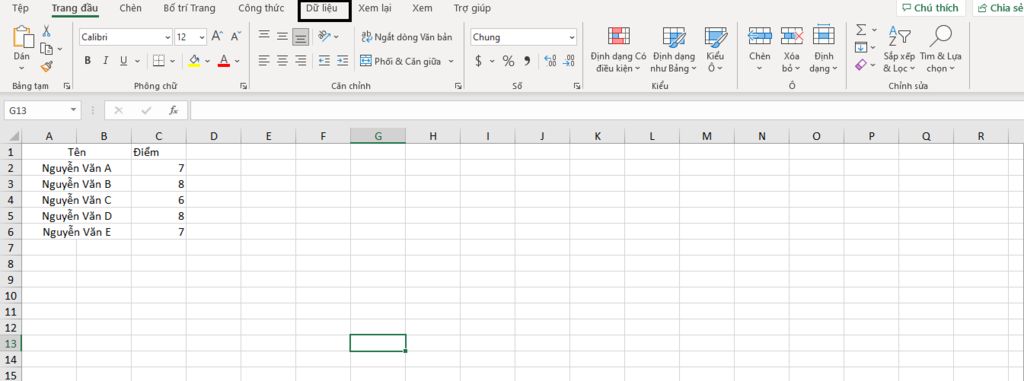Viewport: 1024px width, 381px height.
Task: Click the increase font size icon
Action: click(x=217, y=37)
